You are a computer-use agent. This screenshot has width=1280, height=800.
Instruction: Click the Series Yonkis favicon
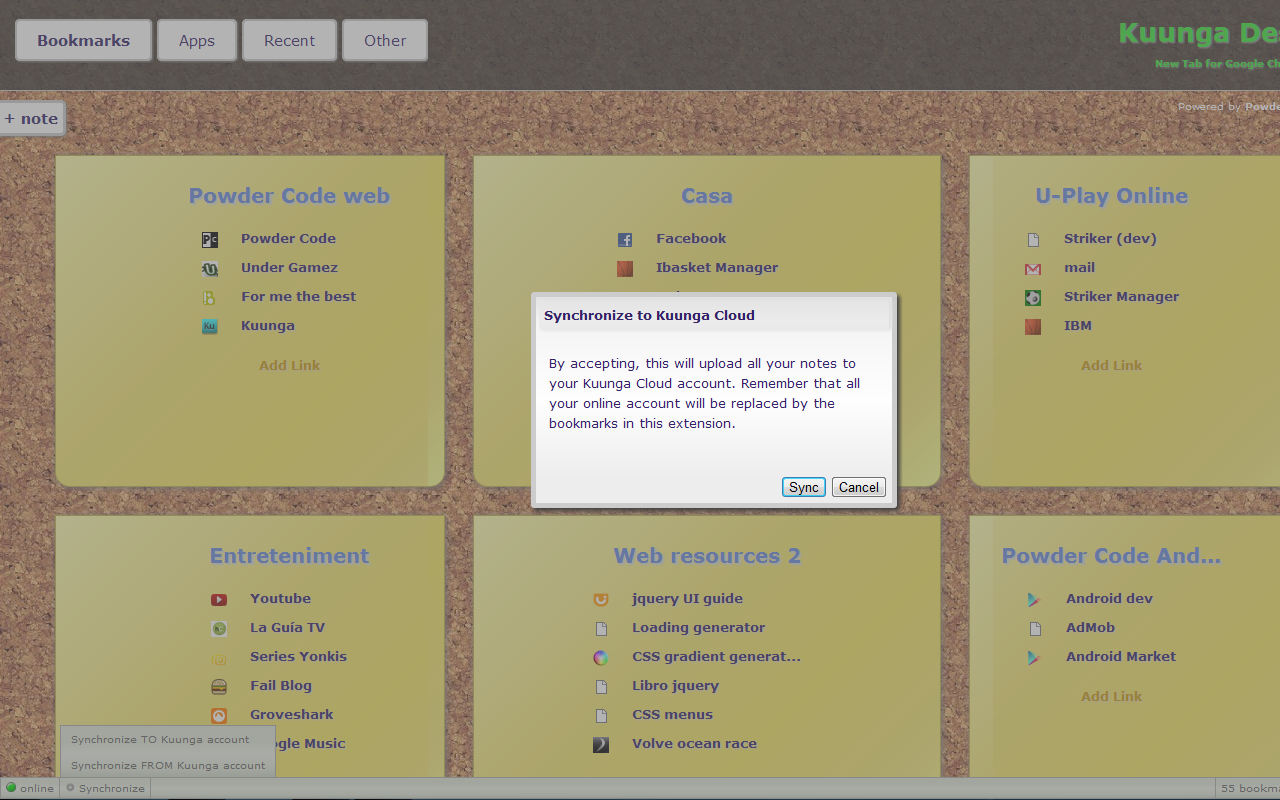(219, 658)
